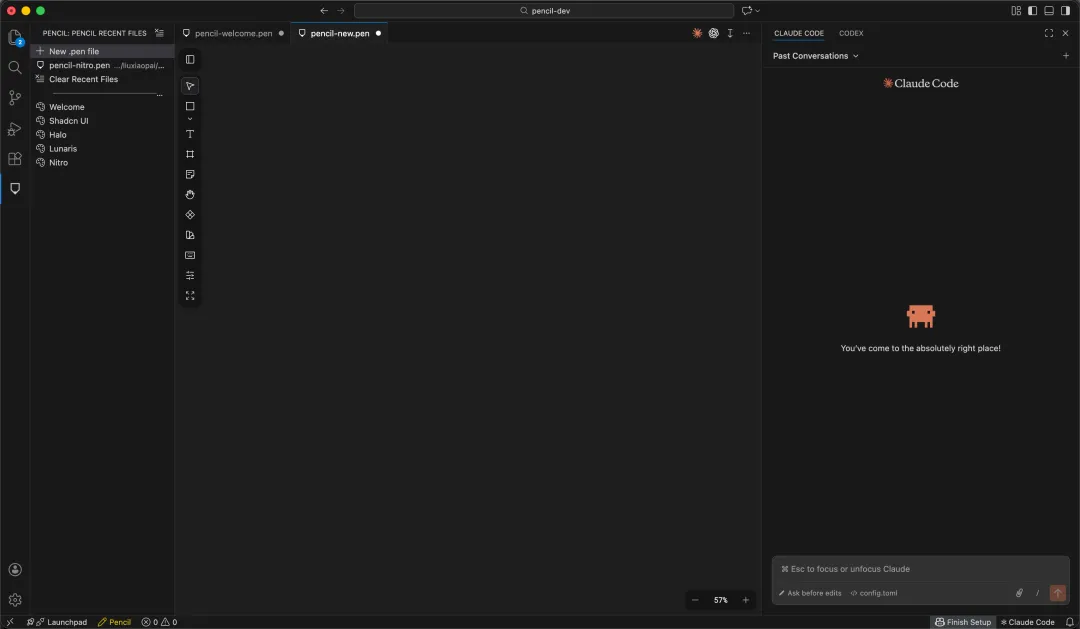Viewport: 1080px width, 629px height.
Task: Toggle the bottom panel visibility
Action: 1049,10
